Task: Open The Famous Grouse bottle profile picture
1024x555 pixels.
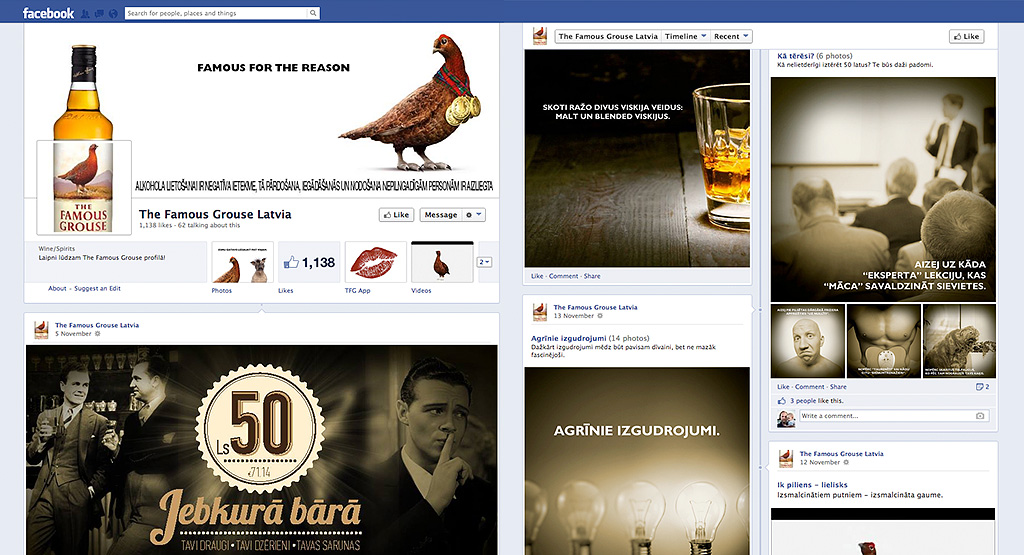Action: pos(84,187)
